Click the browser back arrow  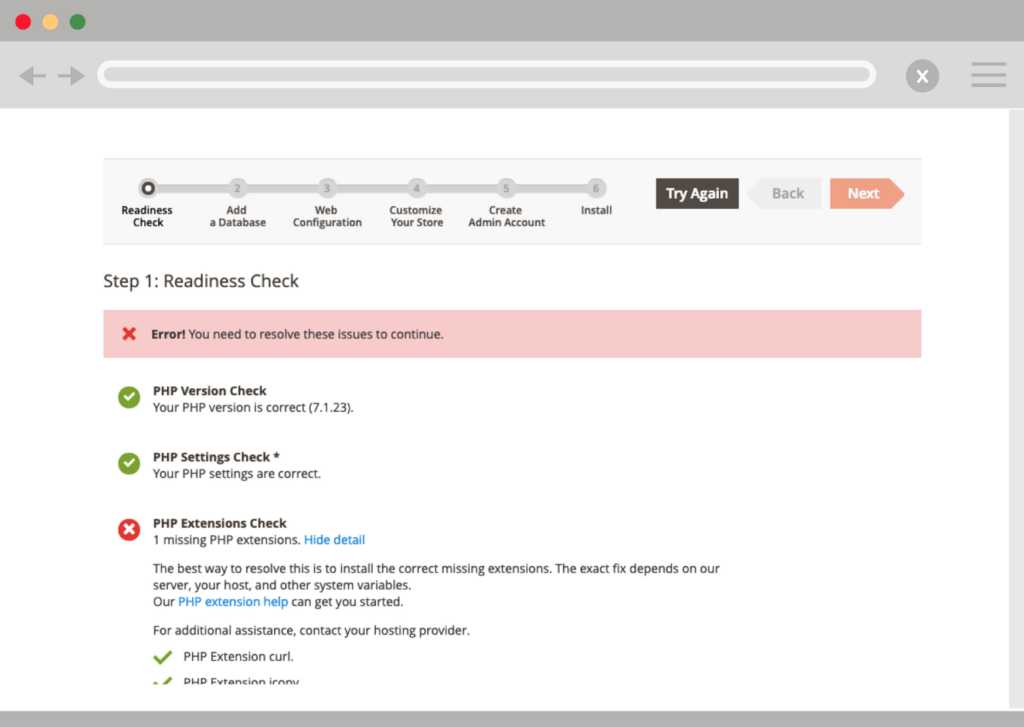click(x=31, y=75)
